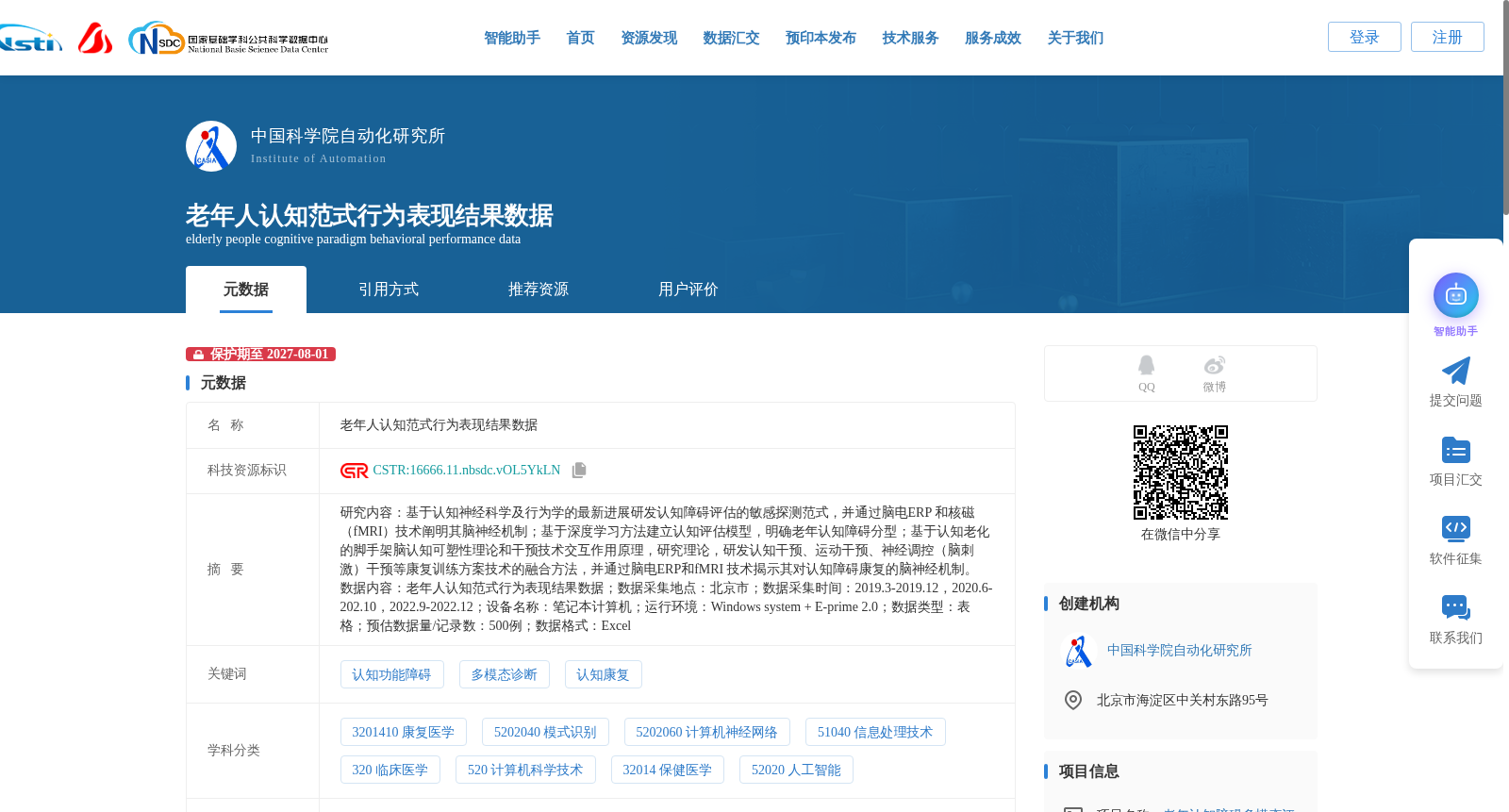Share to QQ
The width and height of the screenshot is (1509, 812).
point(1146,373)
